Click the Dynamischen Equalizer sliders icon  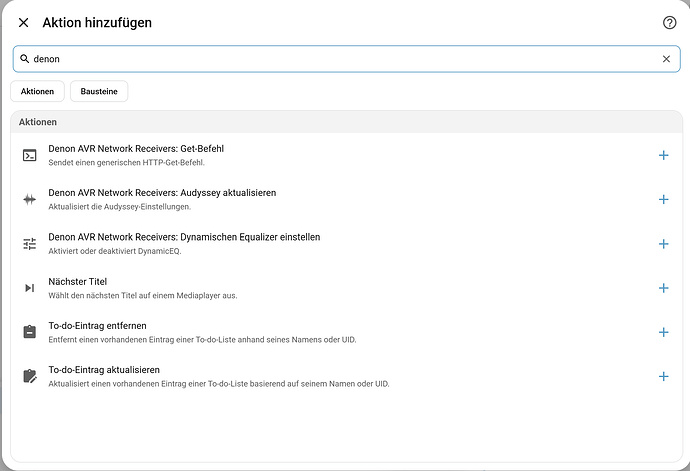point(29,244)
